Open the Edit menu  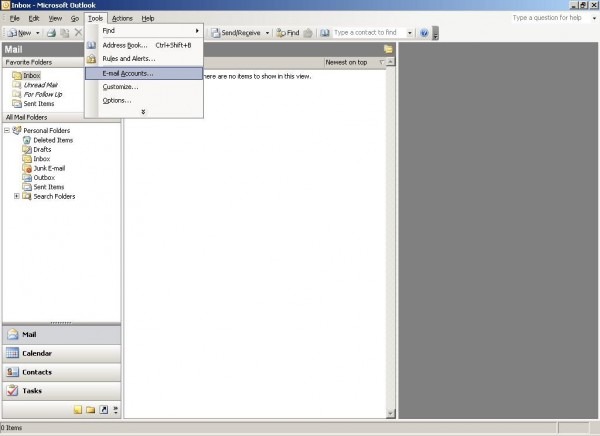coord(34,18)
